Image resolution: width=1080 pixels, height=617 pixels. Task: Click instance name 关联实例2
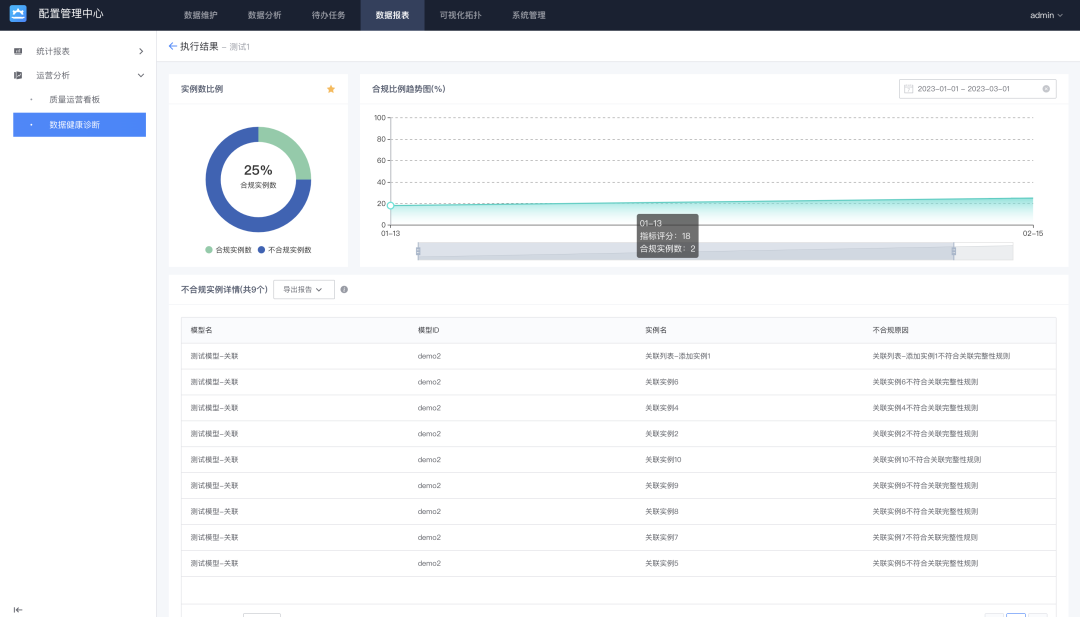click(x=662, y=435)
